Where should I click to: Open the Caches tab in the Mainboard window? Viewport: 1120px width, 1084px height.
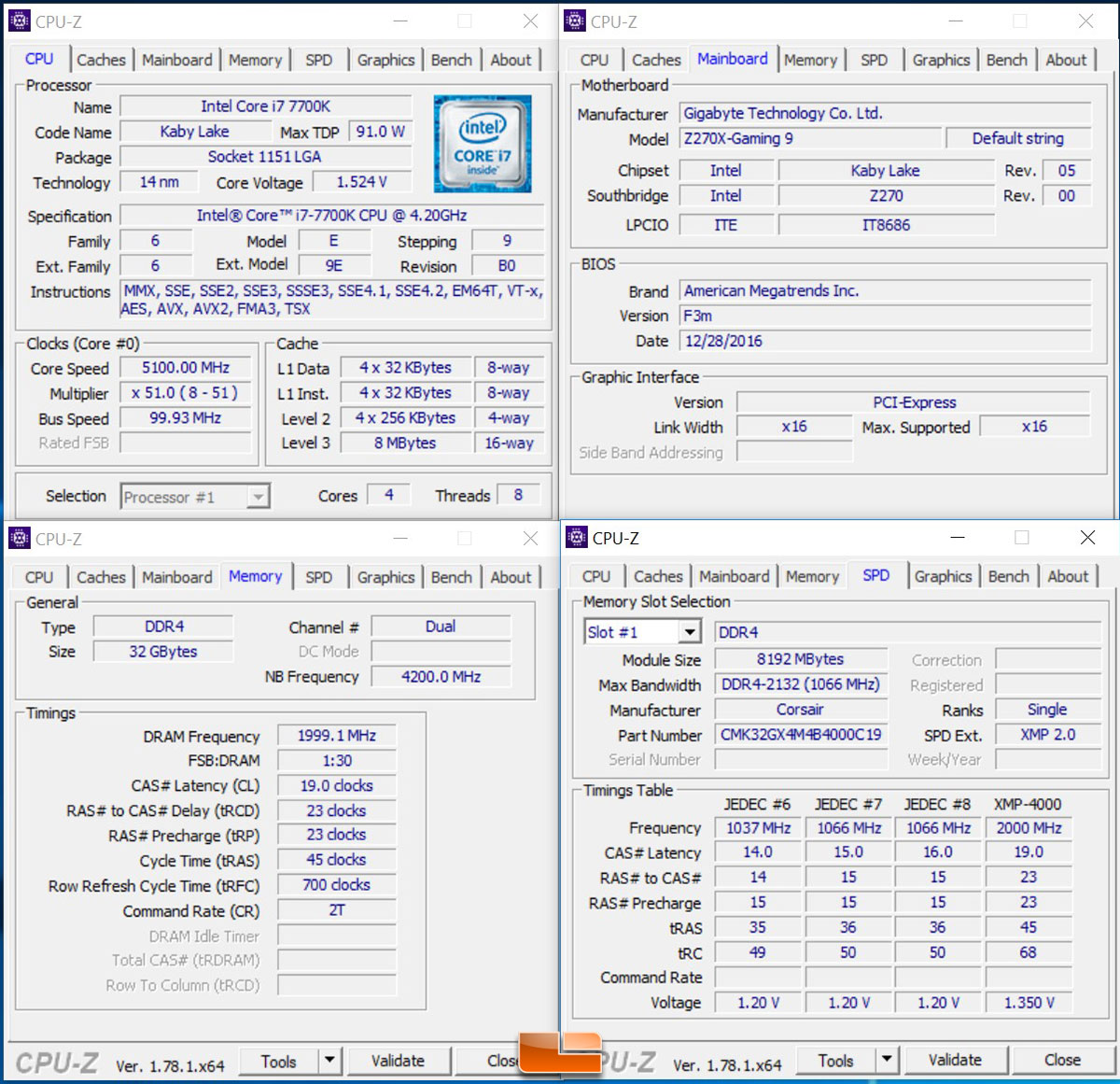coord(656,60)
